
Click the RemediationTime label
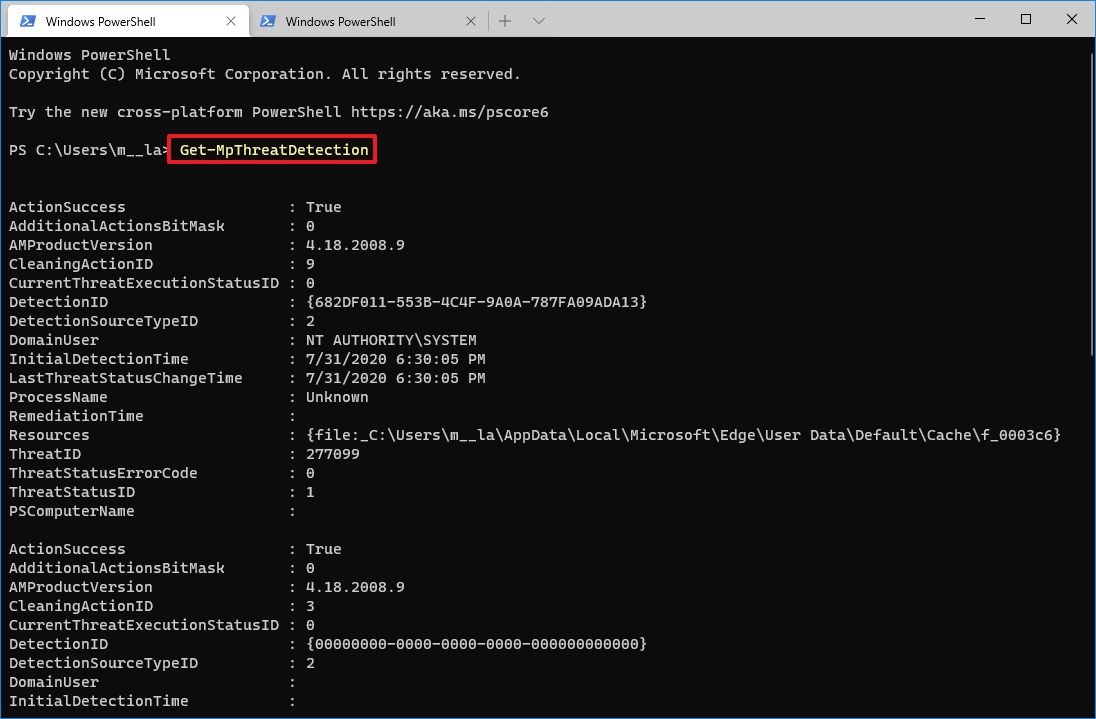76,416
